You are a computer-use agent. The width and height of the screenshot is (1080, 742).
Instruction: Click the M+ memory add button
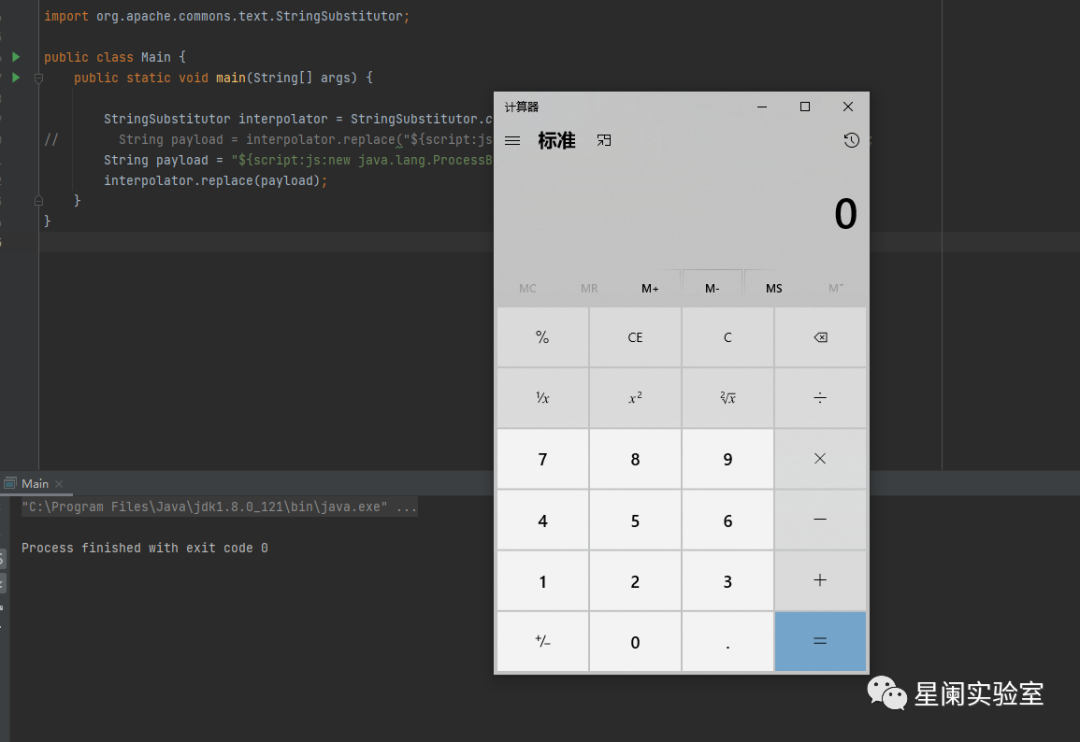(x=650, y=288)
